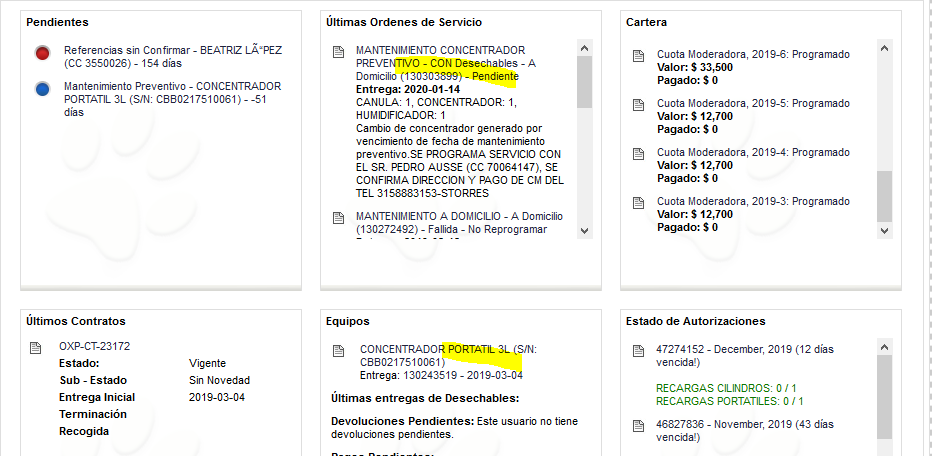Click the blue status dot for Mantenimiento Preventivo
The height and width of the screenshot is (456, 936).
click(42, 90)
